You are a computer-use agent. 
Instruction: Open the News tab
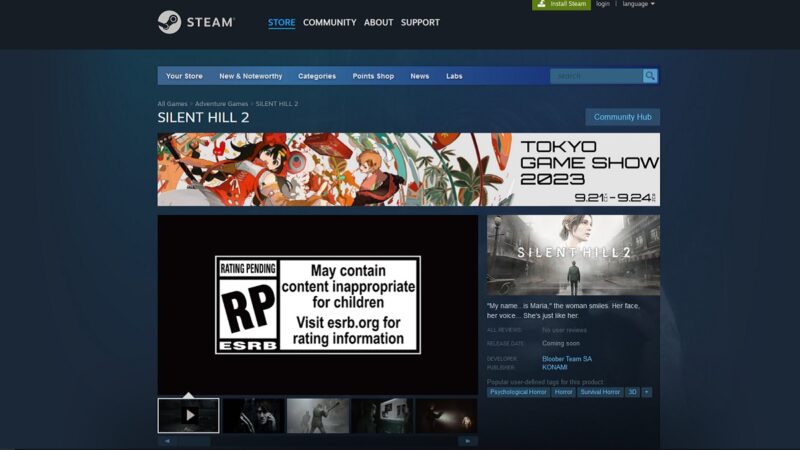[419, 76]
